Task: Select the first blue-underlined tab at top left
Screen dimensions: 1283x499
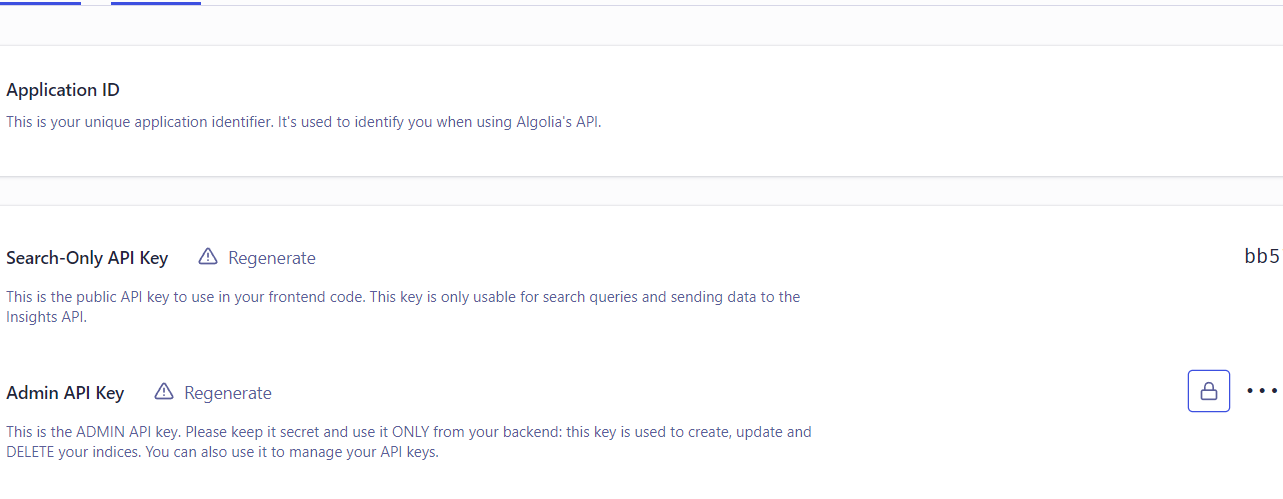Action: (x=40, y=3)
